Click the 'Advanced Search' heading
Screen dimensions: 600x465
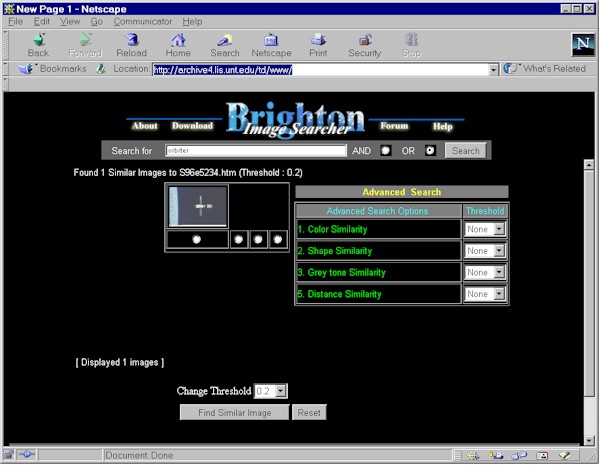tap(401, 192)
